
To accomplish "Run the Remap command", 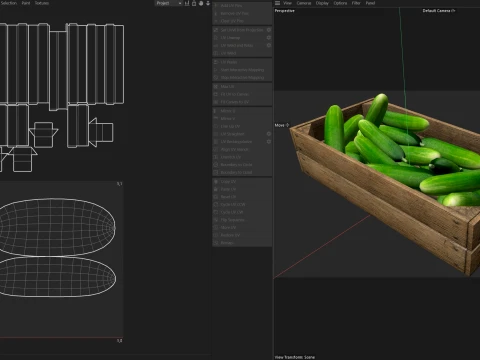I will coord(242,243).
